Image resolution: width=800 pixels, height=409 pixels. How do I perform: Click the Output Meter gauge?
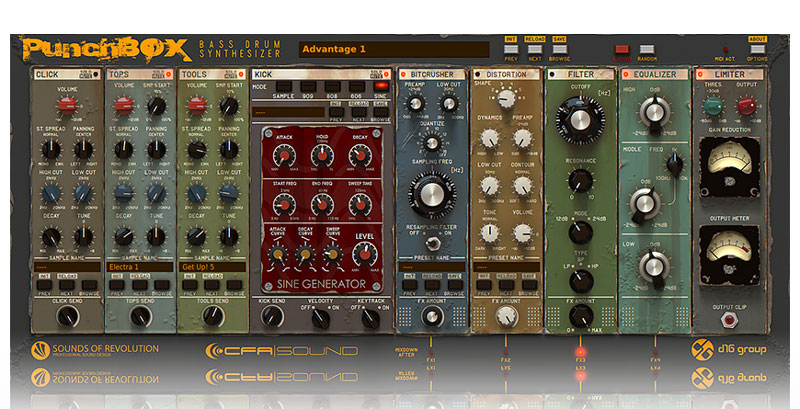727,244
